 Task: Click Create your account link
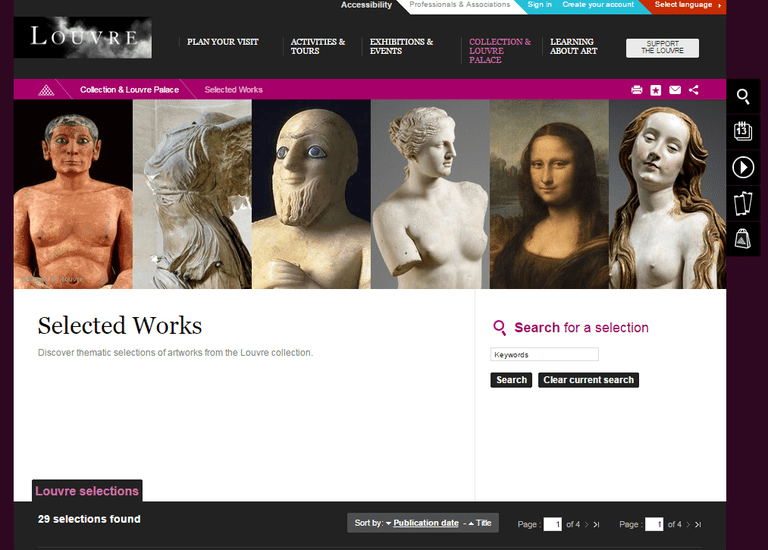598,4
